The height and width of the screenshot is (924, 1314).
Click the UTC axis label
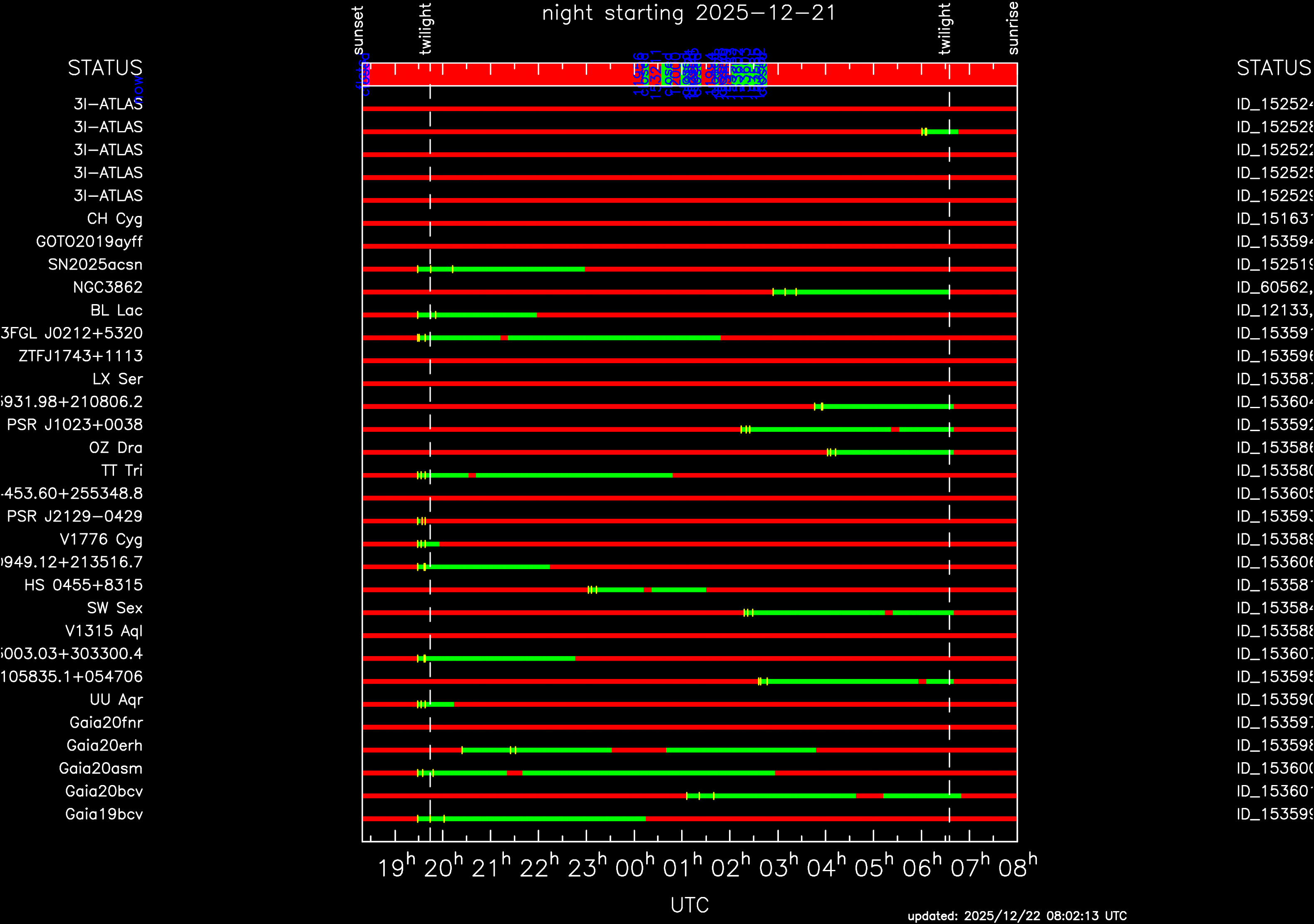pyautogui.click(x=689, y=905)
